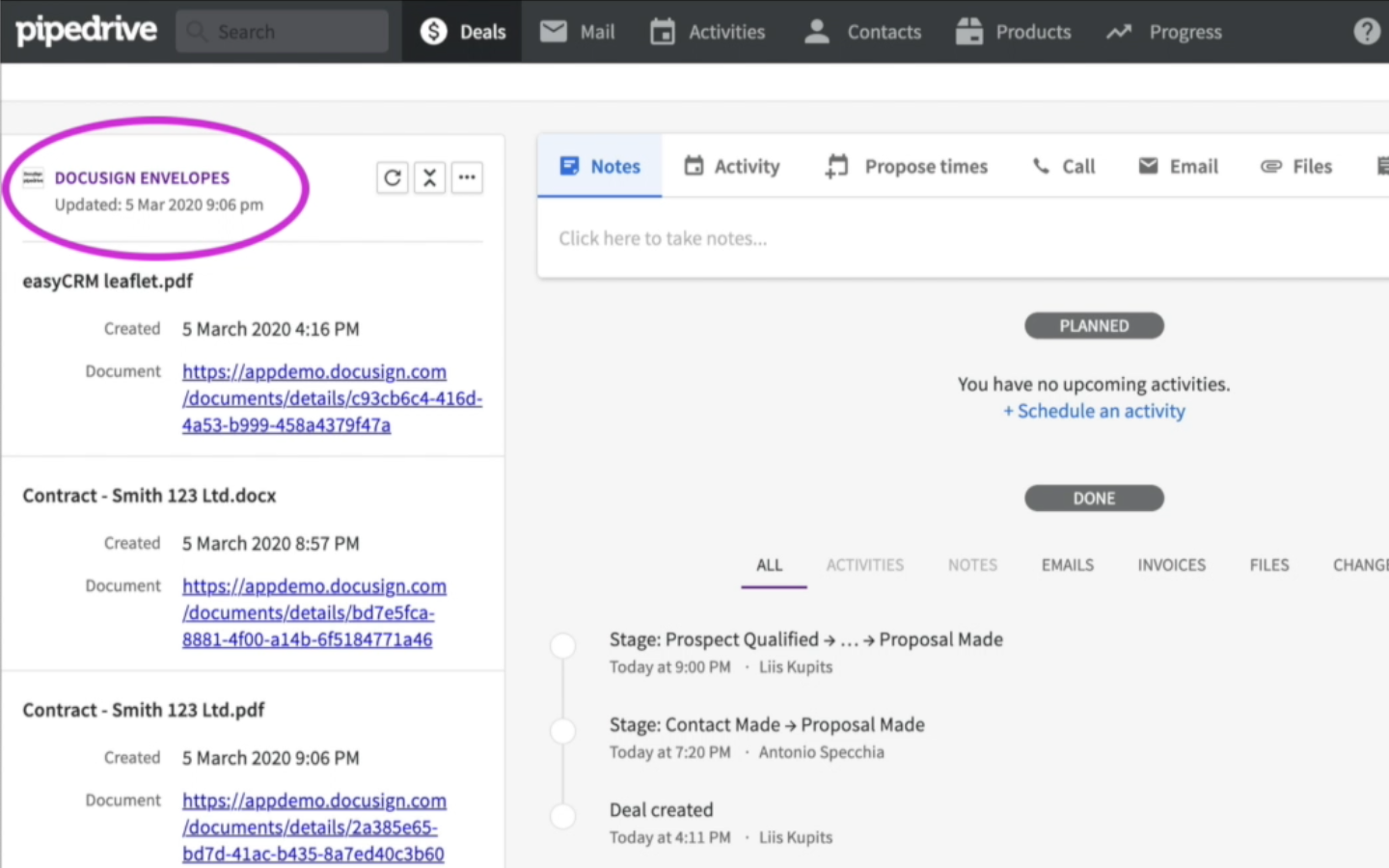This screenshot has width=1389, height=868.
Task: Open Contacts from the navigation bar
Action: 862,32
